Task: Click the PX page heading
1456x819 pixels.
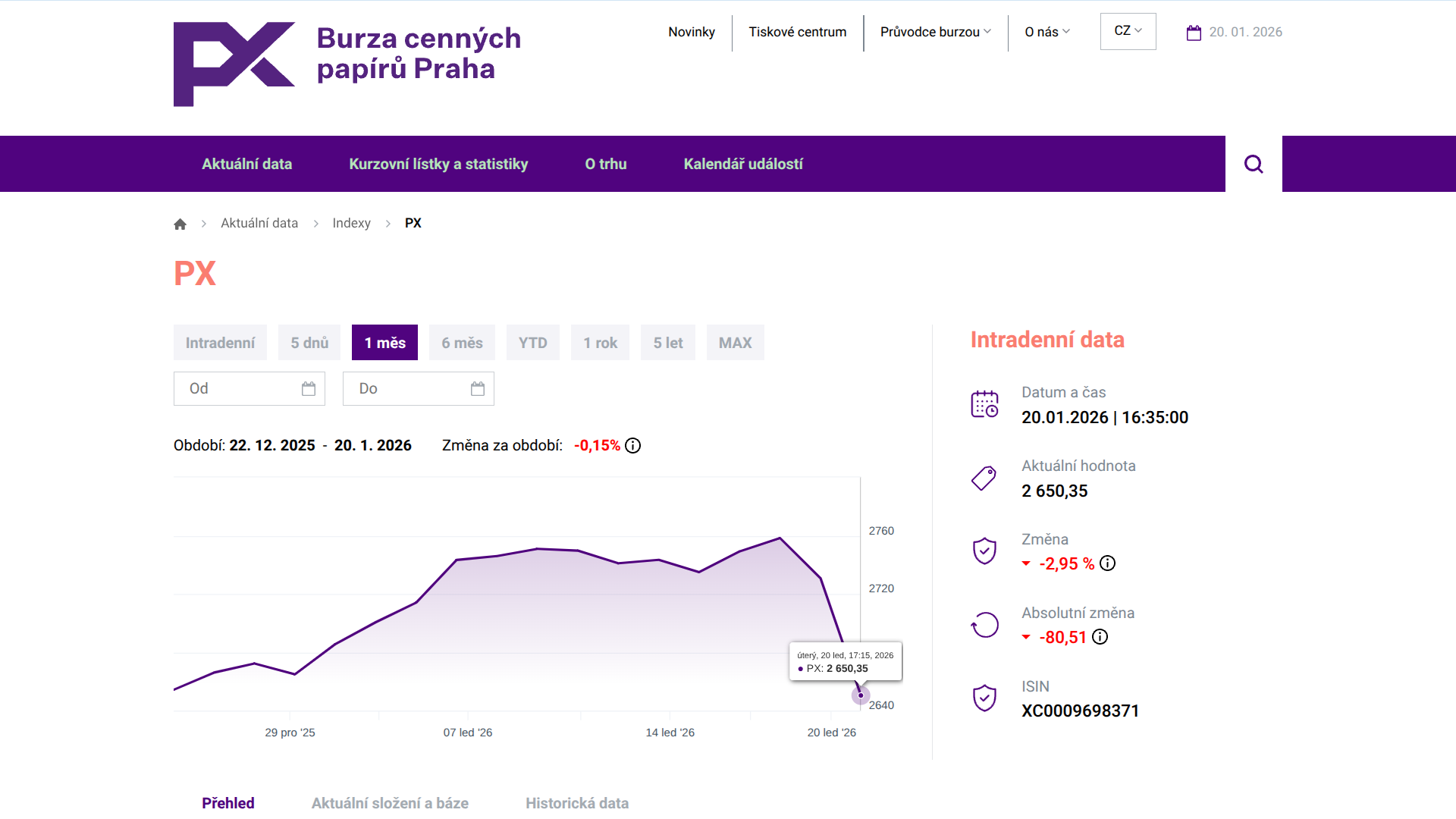Action: pos(195,274)
